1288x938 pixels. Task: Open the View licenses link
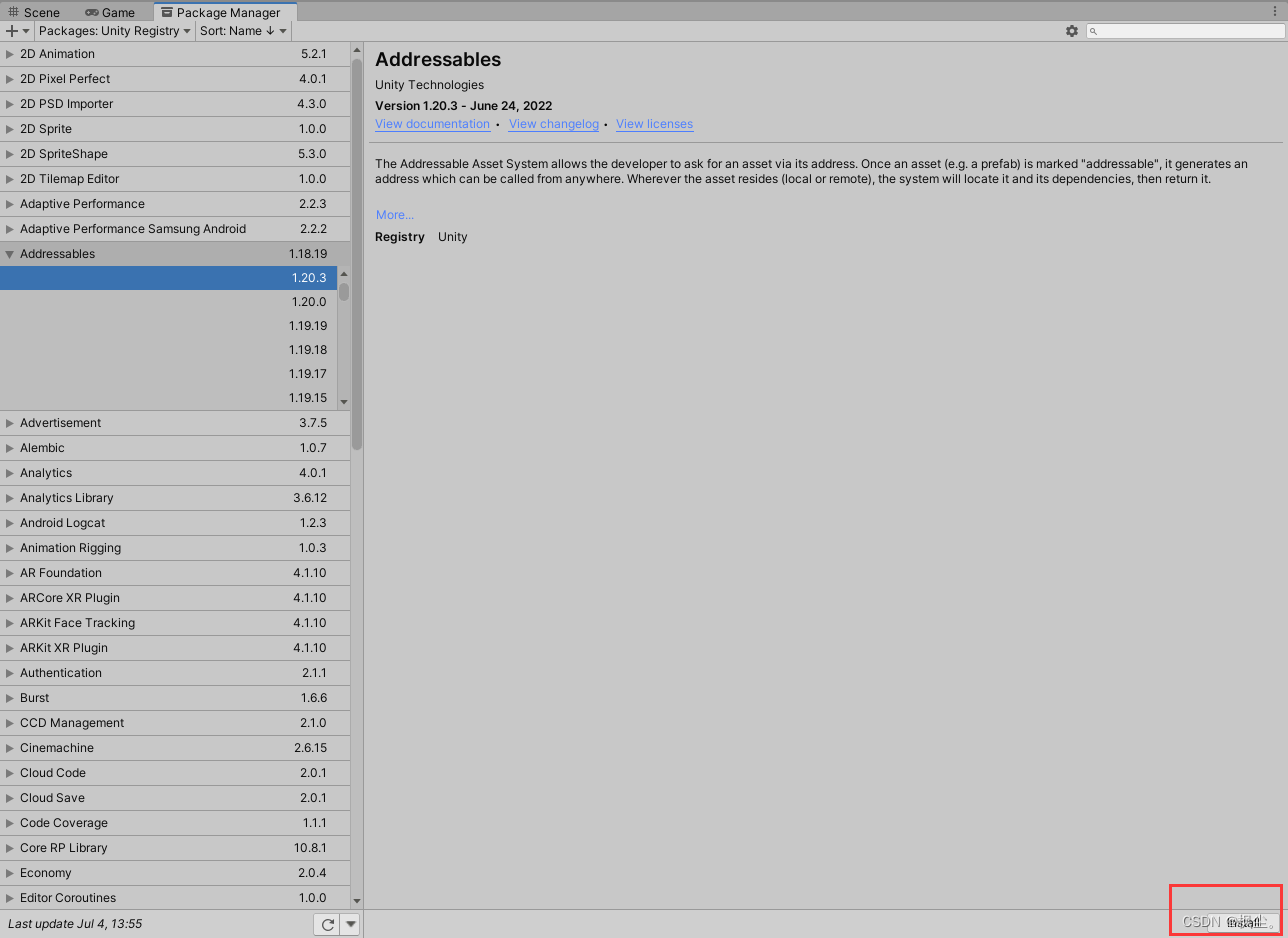point(654,124)
